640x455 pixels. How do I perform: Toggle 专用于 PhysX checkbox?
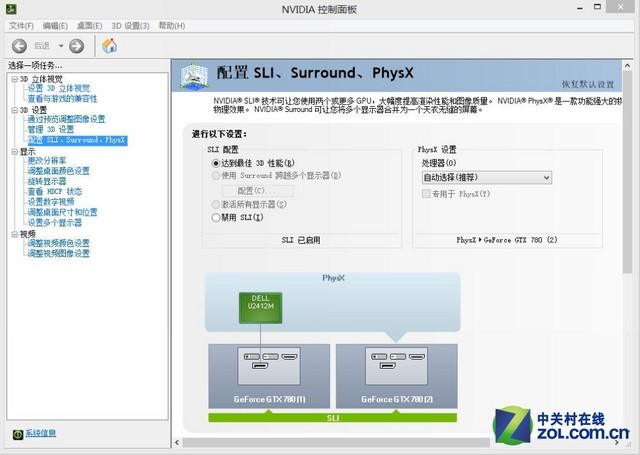426,194
